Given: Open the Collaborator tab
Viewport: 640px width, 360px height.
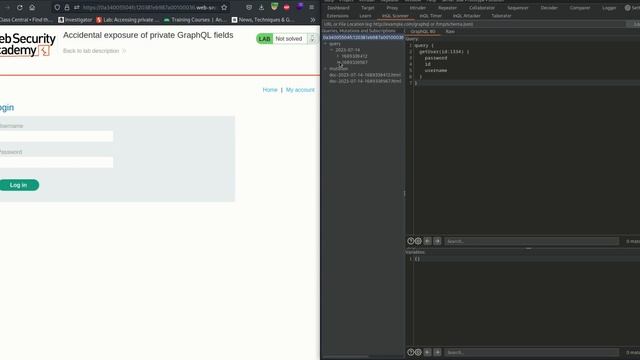Looking at the screenshot, I should tap(482, 8).
